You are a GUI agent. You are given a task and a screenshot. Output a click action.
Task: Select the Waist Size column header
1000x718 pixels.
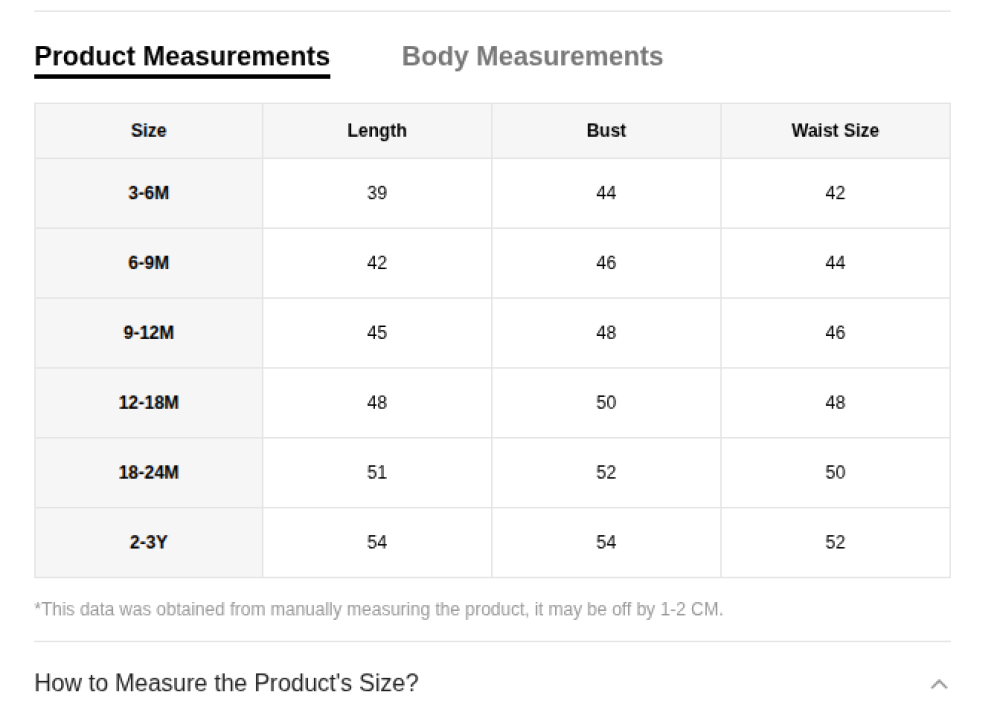tap(835, 131)
